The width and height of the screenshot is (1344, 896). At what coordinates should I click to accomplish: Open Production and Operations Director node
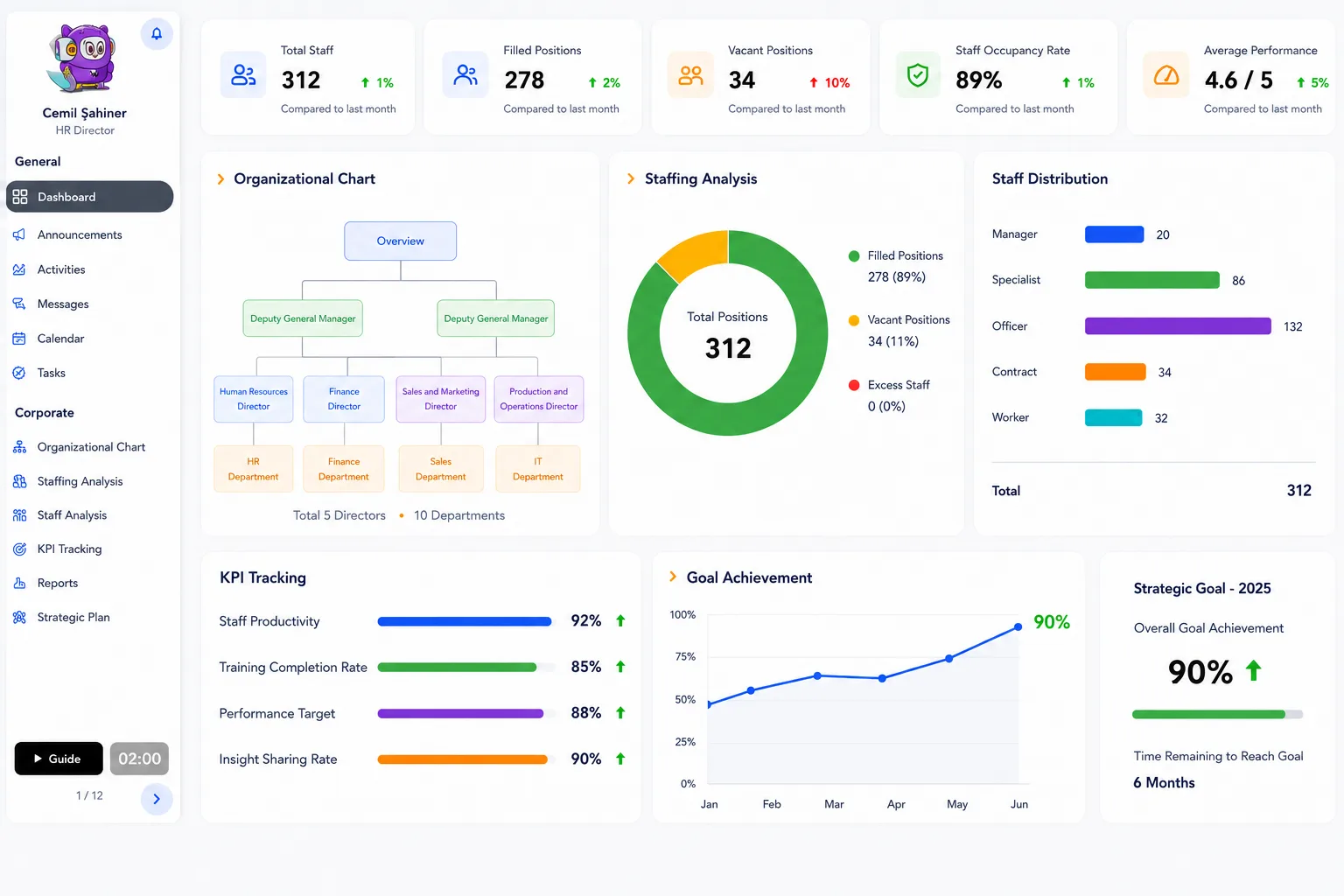[x=539, y=399]
